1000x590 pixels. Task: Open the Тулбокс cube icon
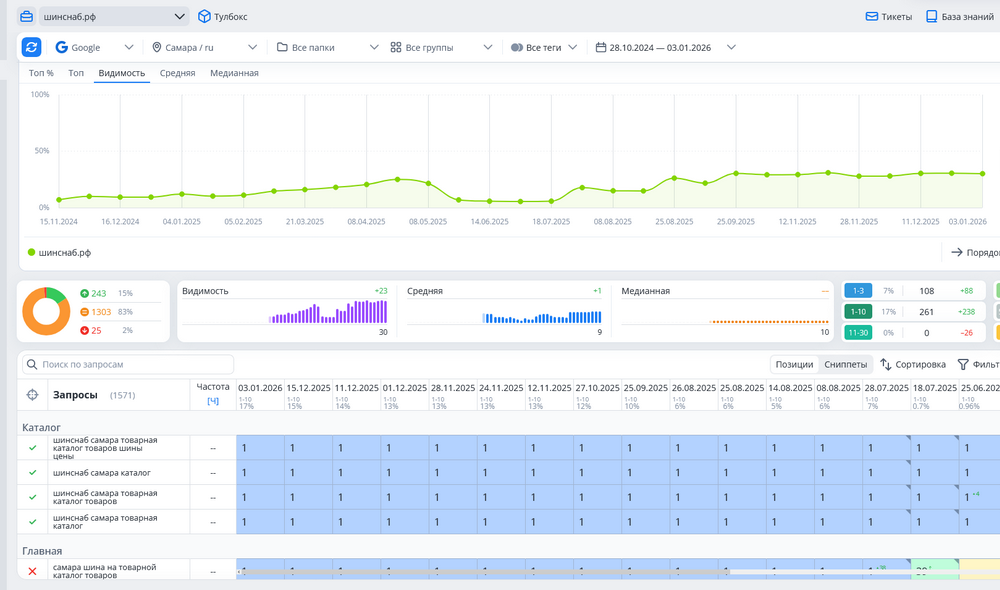click(x=204, y=17)
